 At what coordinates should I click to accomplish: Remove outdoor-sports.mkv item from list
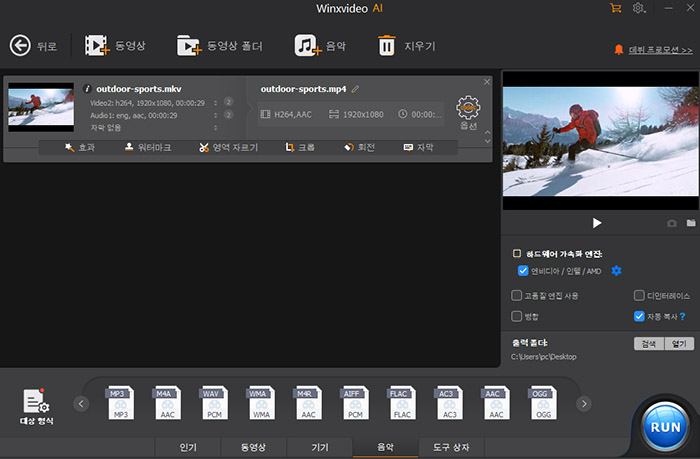(487, 82)
